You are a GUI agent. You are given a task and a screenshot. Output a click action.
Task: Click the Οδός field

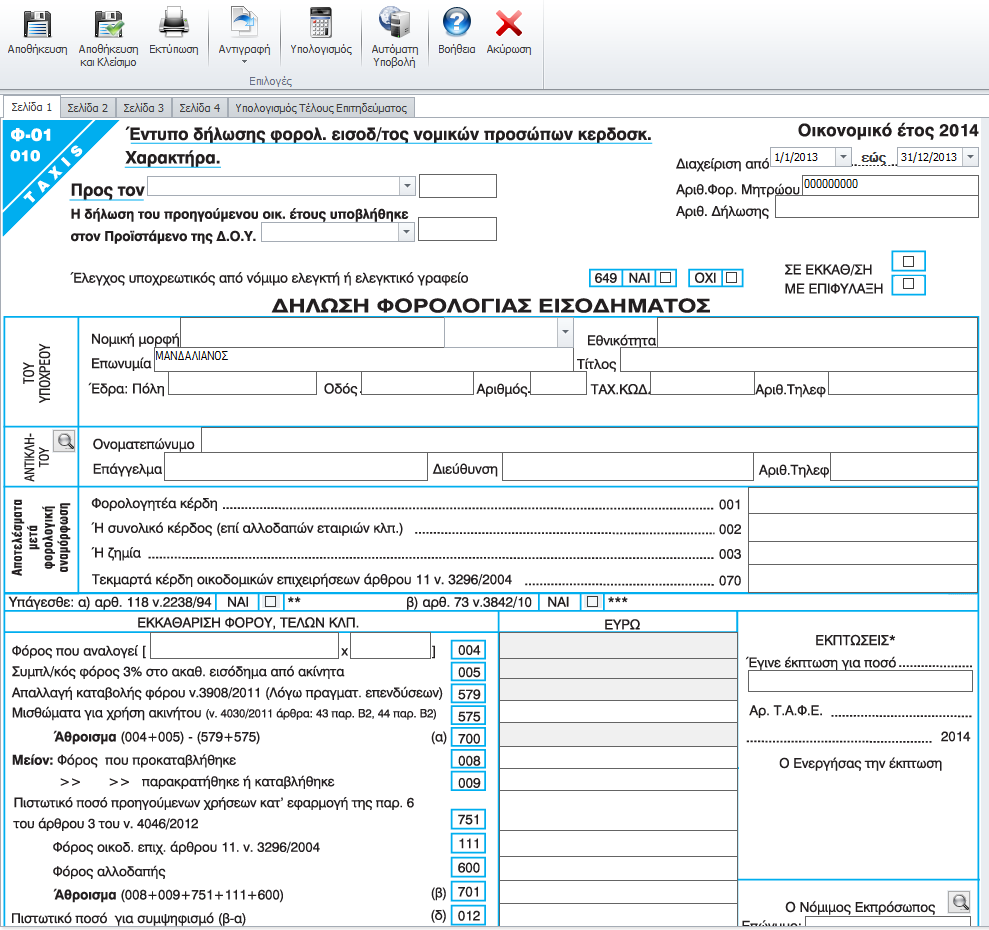point(417,384)
